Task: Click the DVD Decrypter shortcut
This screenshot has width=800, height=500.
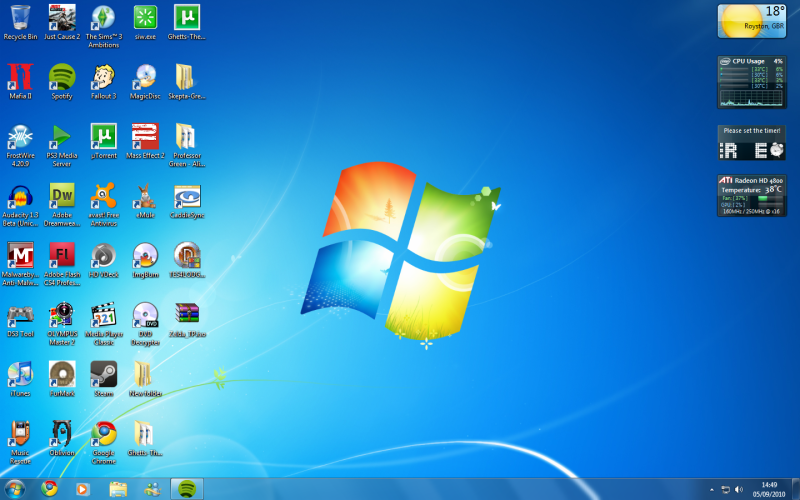Action: pyautogui.click(x=145, y=324)
